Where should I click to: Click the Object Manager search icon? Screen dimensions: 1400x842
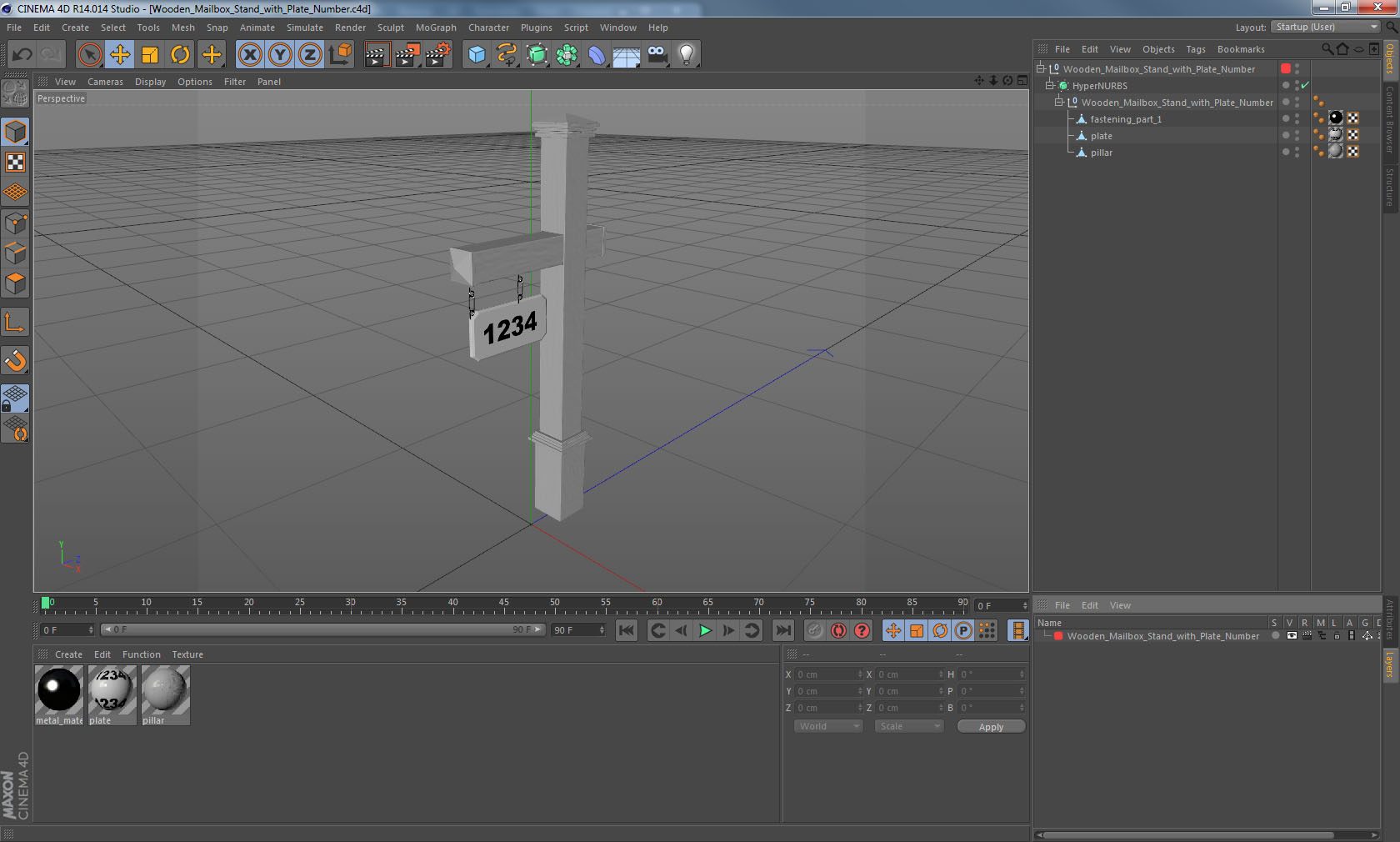(x=1327, y=49)
